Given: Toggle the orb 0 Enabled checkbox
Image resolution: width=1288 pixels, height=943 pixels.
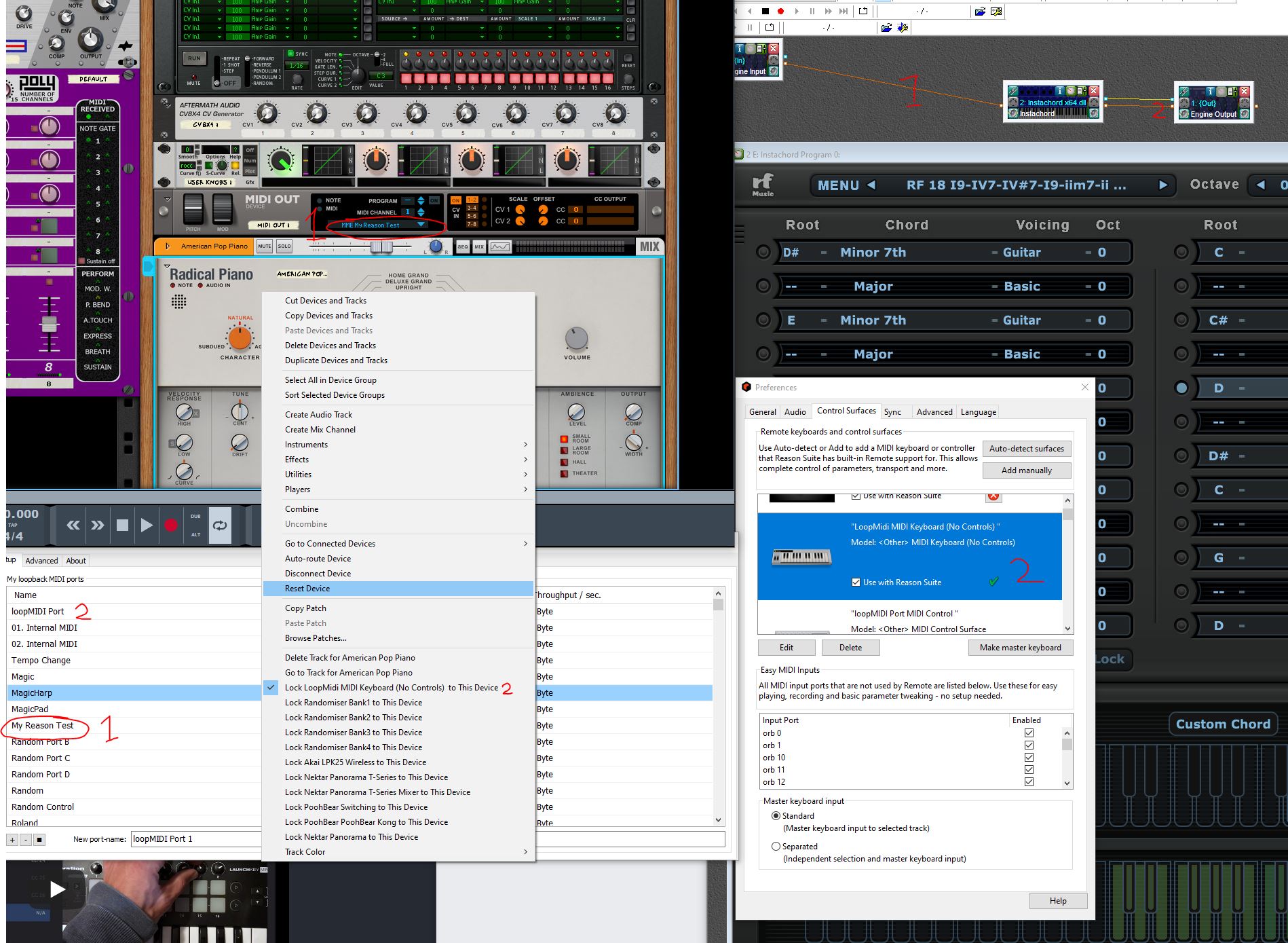Looking at the screenshot, I should coord(1029,733).
